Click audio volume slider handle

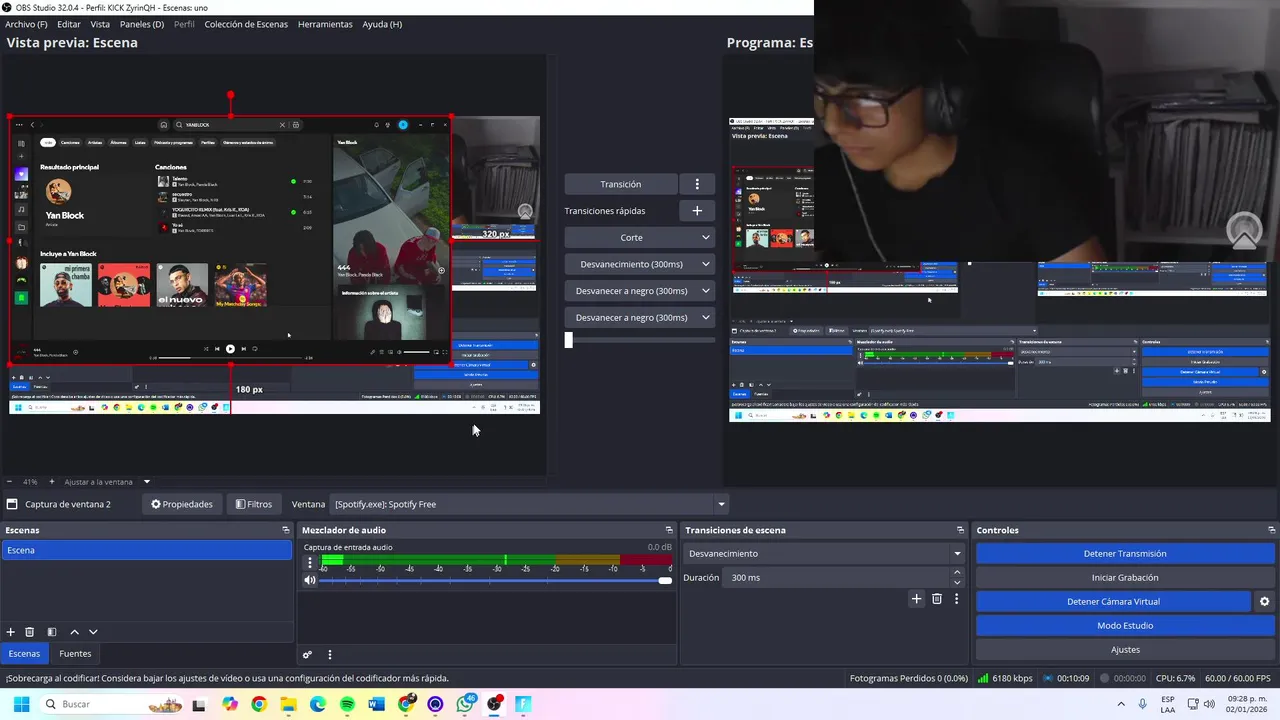point(665,580)
